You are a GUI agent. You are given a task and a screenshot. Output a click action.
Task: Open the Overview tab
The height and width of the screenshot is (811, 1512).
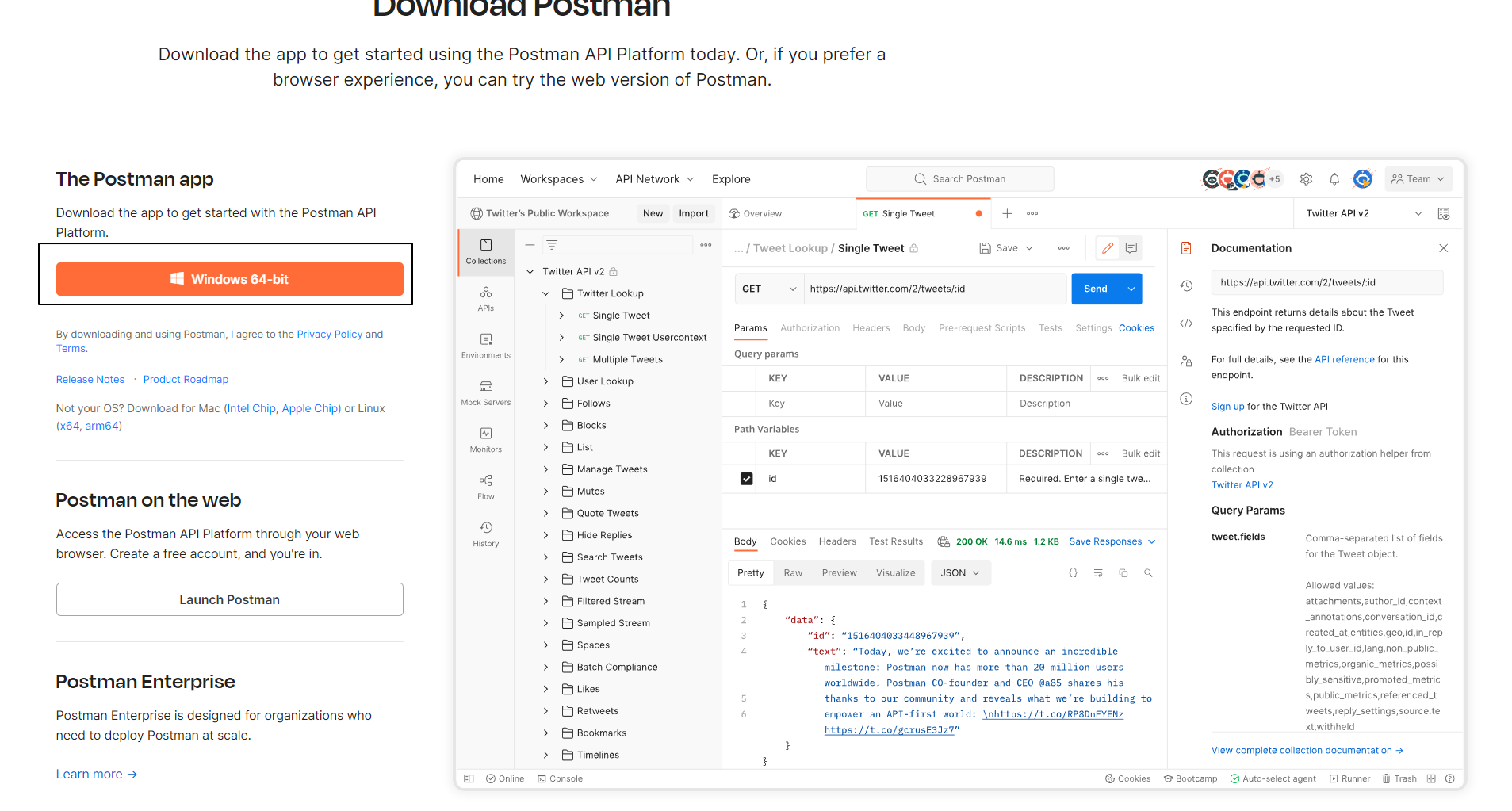(x=755, y=213)
